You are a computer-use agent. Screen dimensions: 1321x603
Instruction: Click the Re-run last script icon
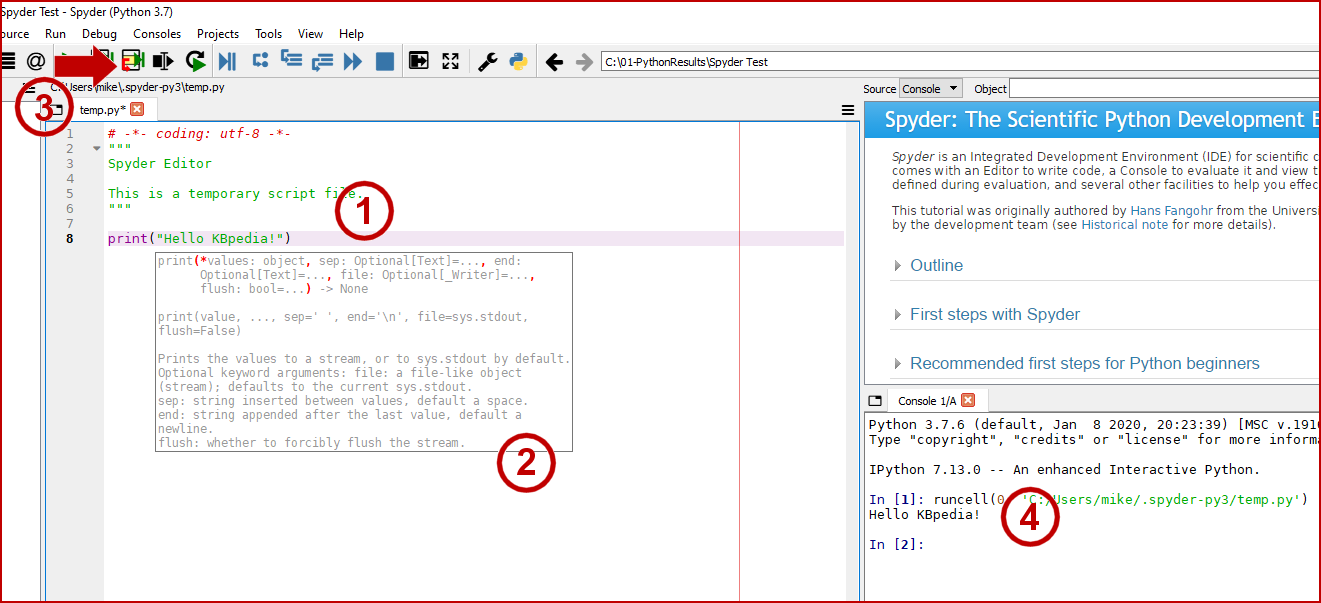click(x=196, y=61)
